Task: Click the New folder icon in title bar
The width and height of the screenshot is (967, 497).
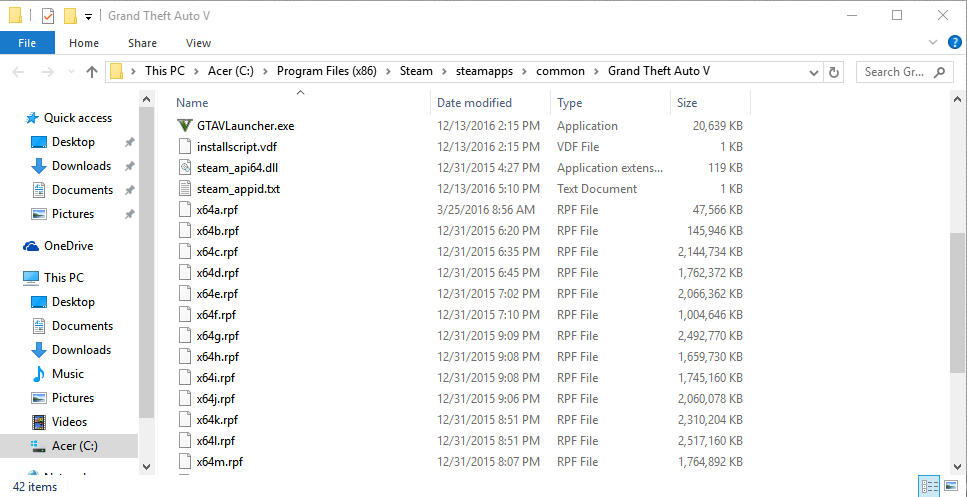Action: pyautogui.click(x=70, y=15)
